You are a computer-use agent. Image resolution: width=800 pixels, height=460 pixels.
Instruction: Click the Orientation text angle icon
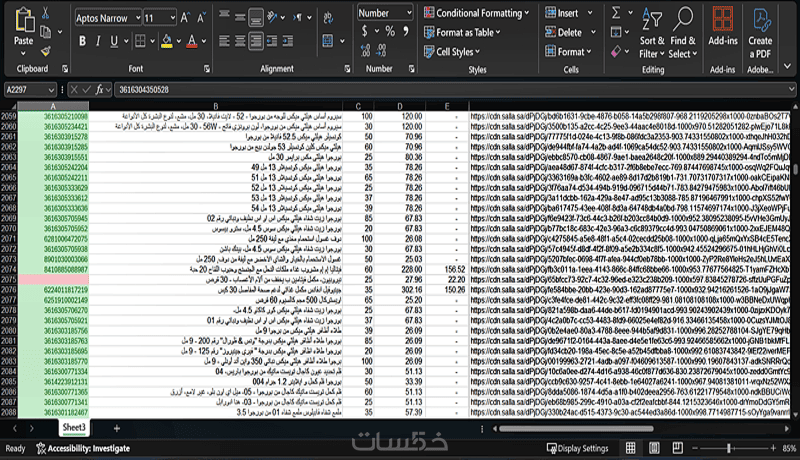[x=272, y=17]
